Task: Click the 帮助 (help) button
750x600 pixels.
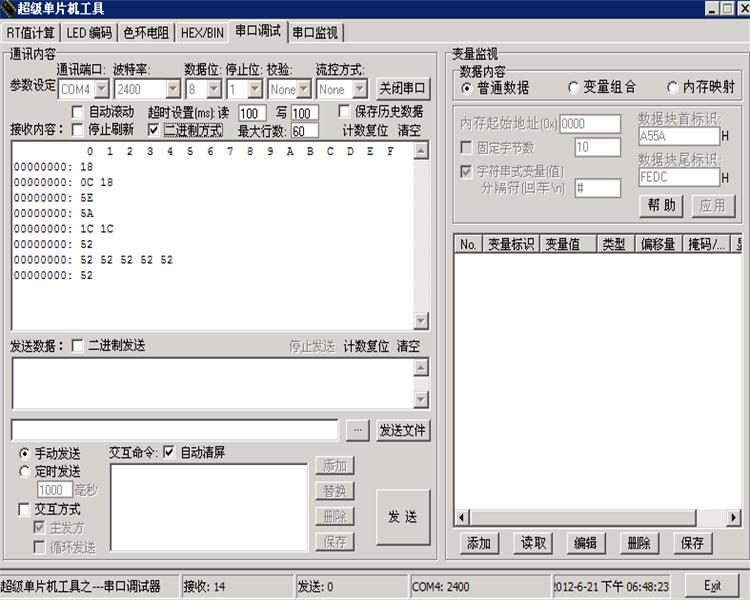Action: click(661, 206)
